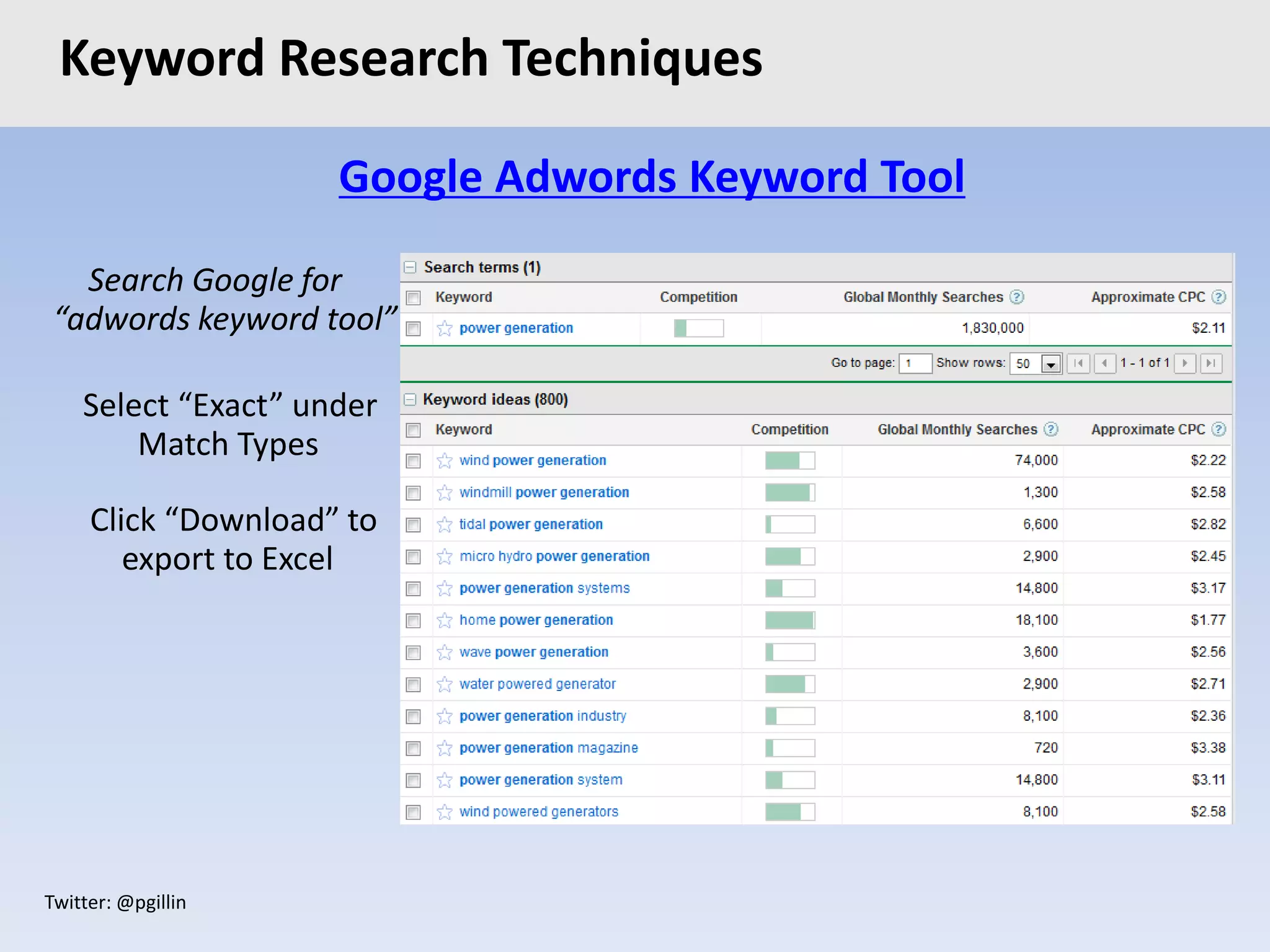
Task: Collapse the Search terms (1) section
Action: coord(410,267)
